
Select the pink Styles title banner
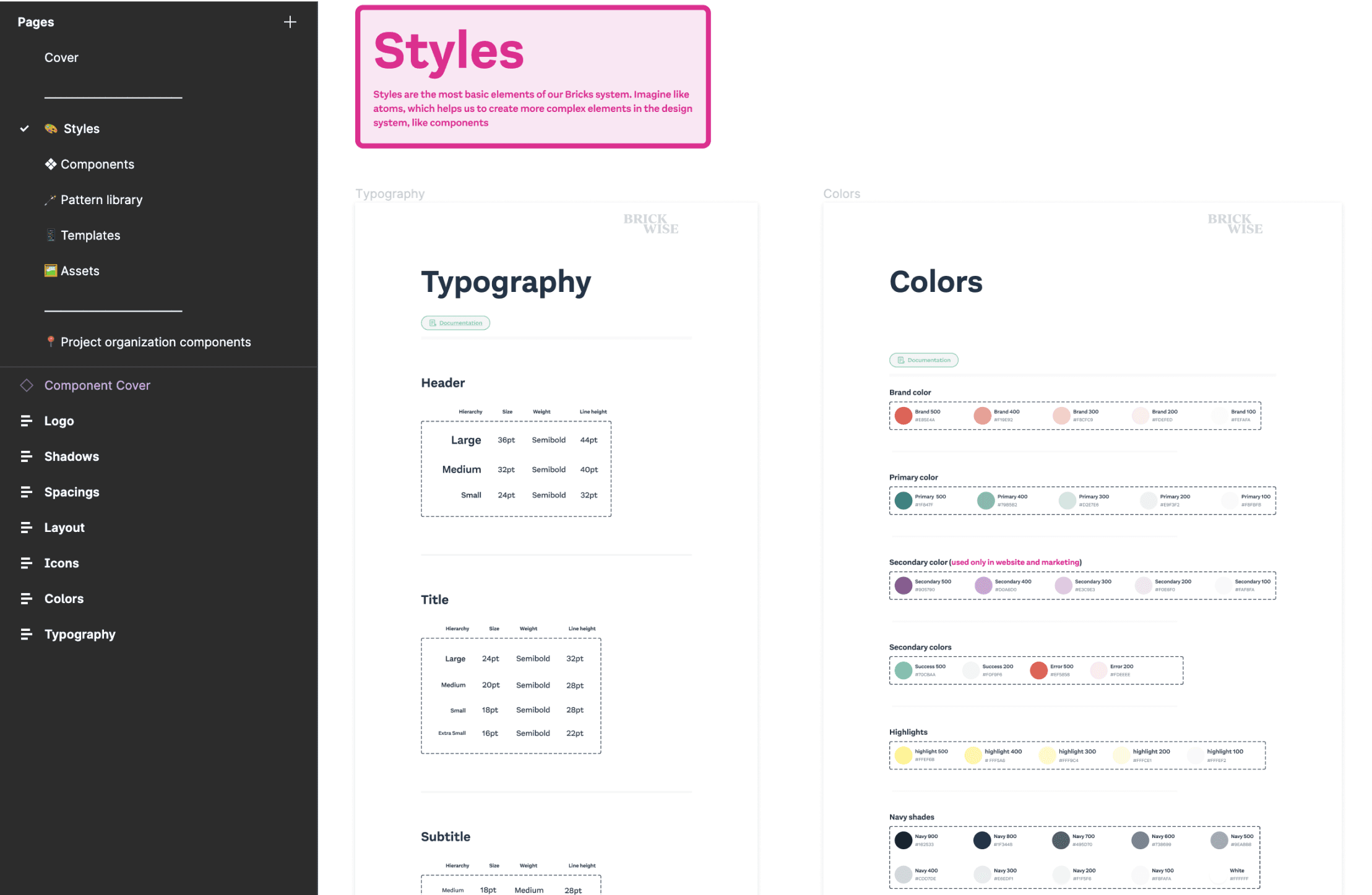[x=532, y=77]
